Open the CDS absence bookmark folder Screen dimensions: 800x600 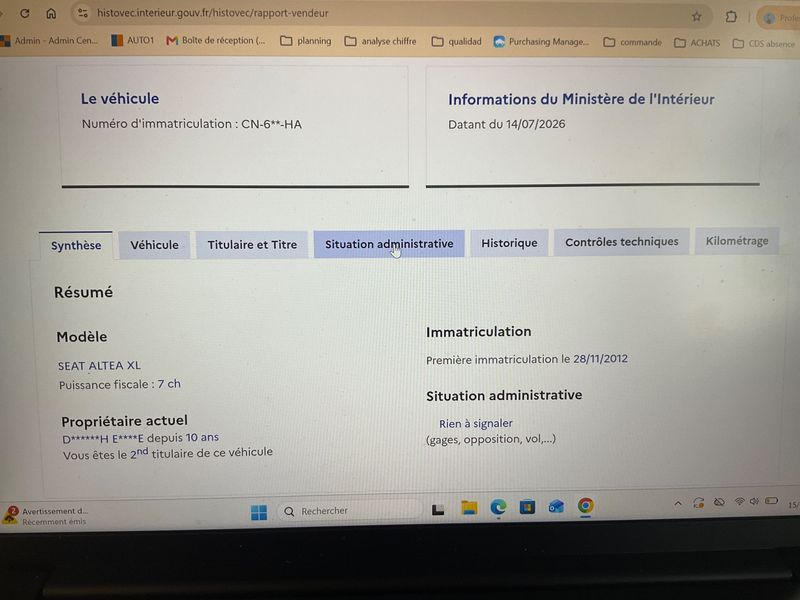click(x=763, y=43)
